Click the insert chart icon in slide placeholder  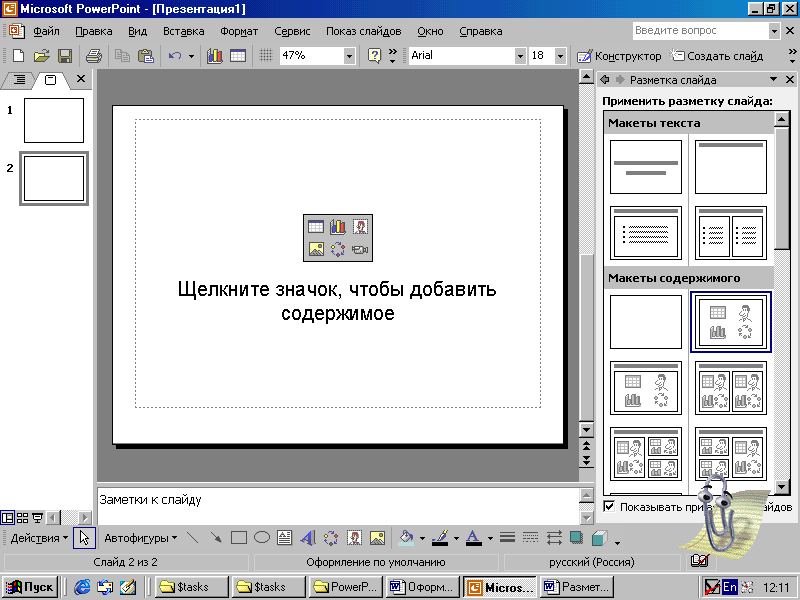[338, 227]
